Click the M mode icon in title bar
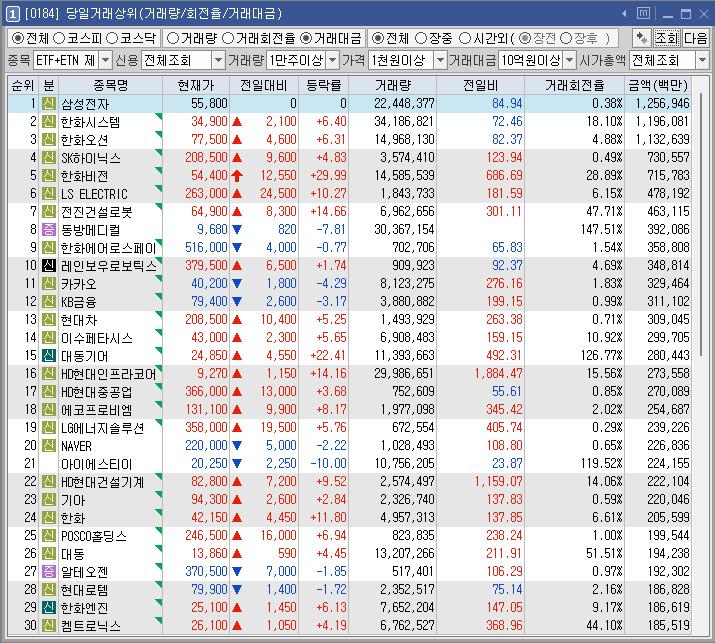 [x=643, y=13]
